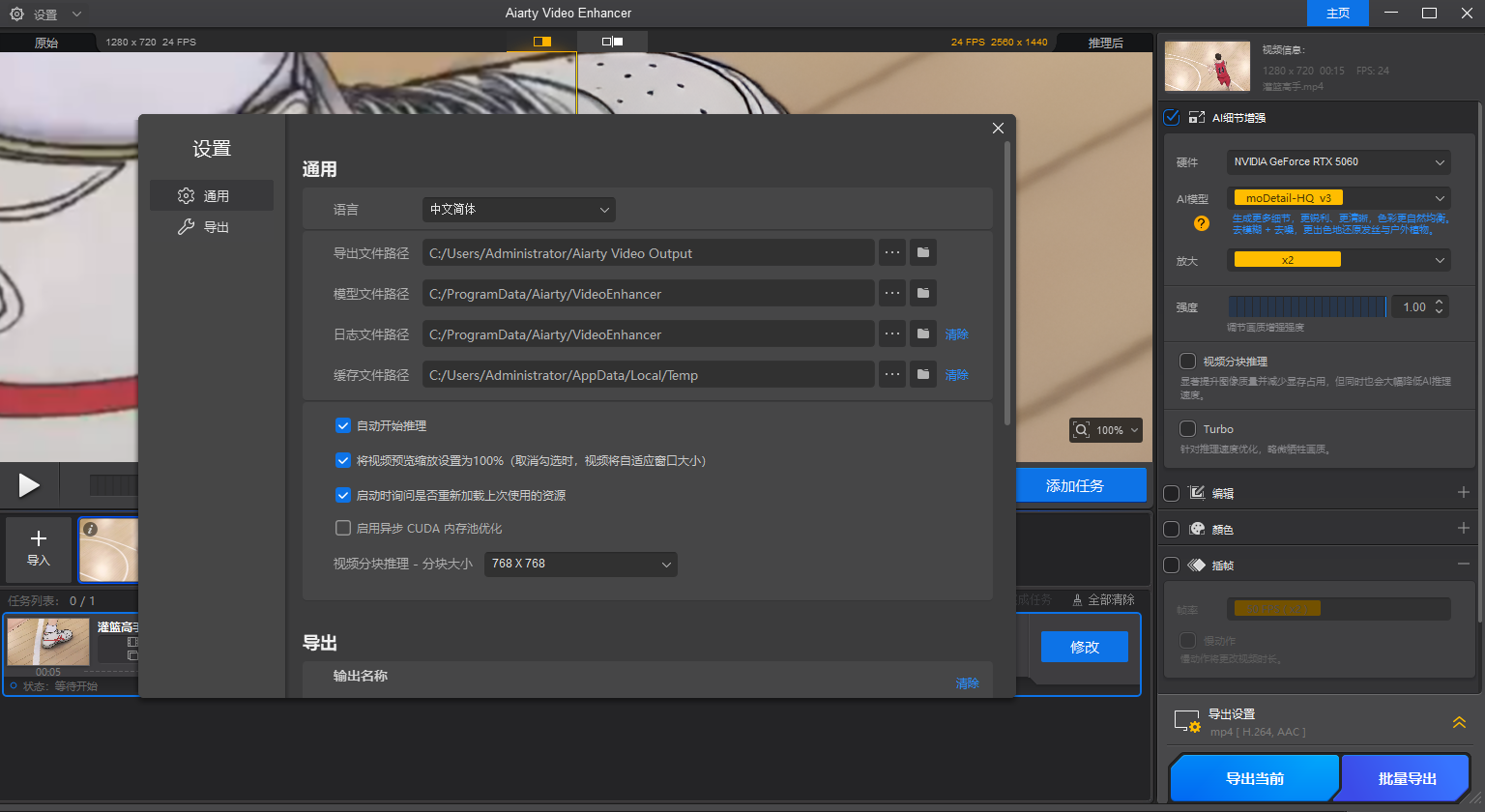Adjust the 强度 strength slider
Screen dimensions: 1485x812
coord(1306,307)
